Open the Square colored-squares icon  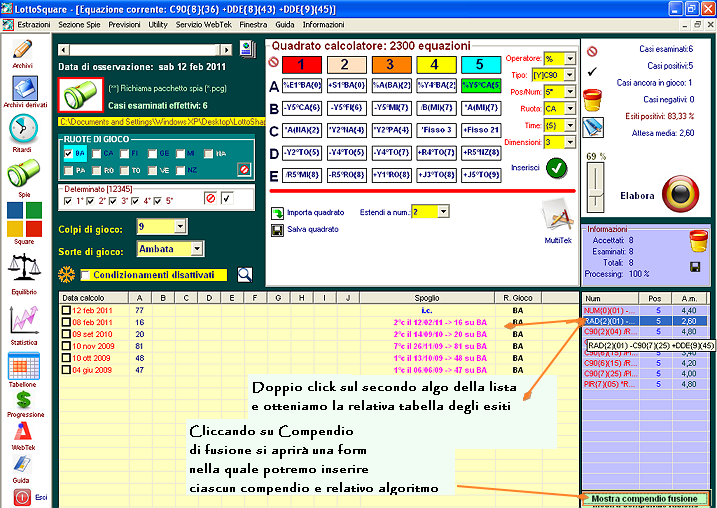pyautogui.click(x=25, y=219)
